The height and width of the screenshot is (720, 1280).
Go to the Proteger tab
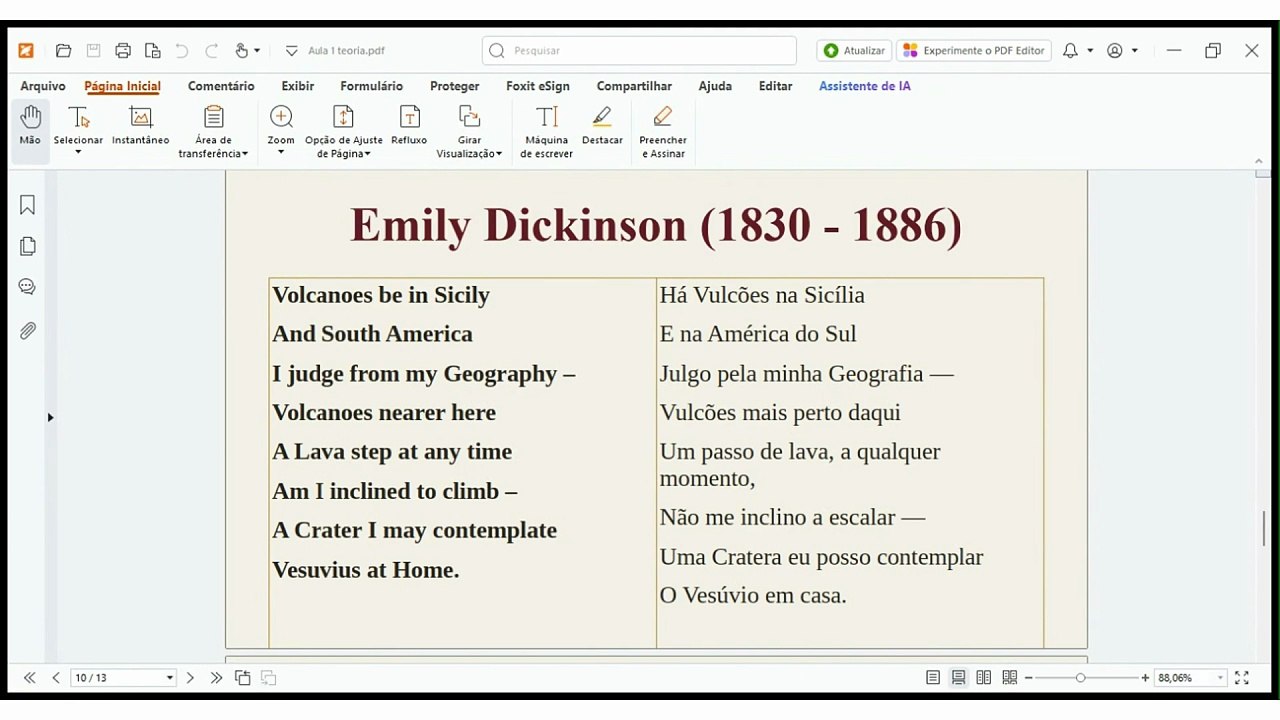[455, 86]
